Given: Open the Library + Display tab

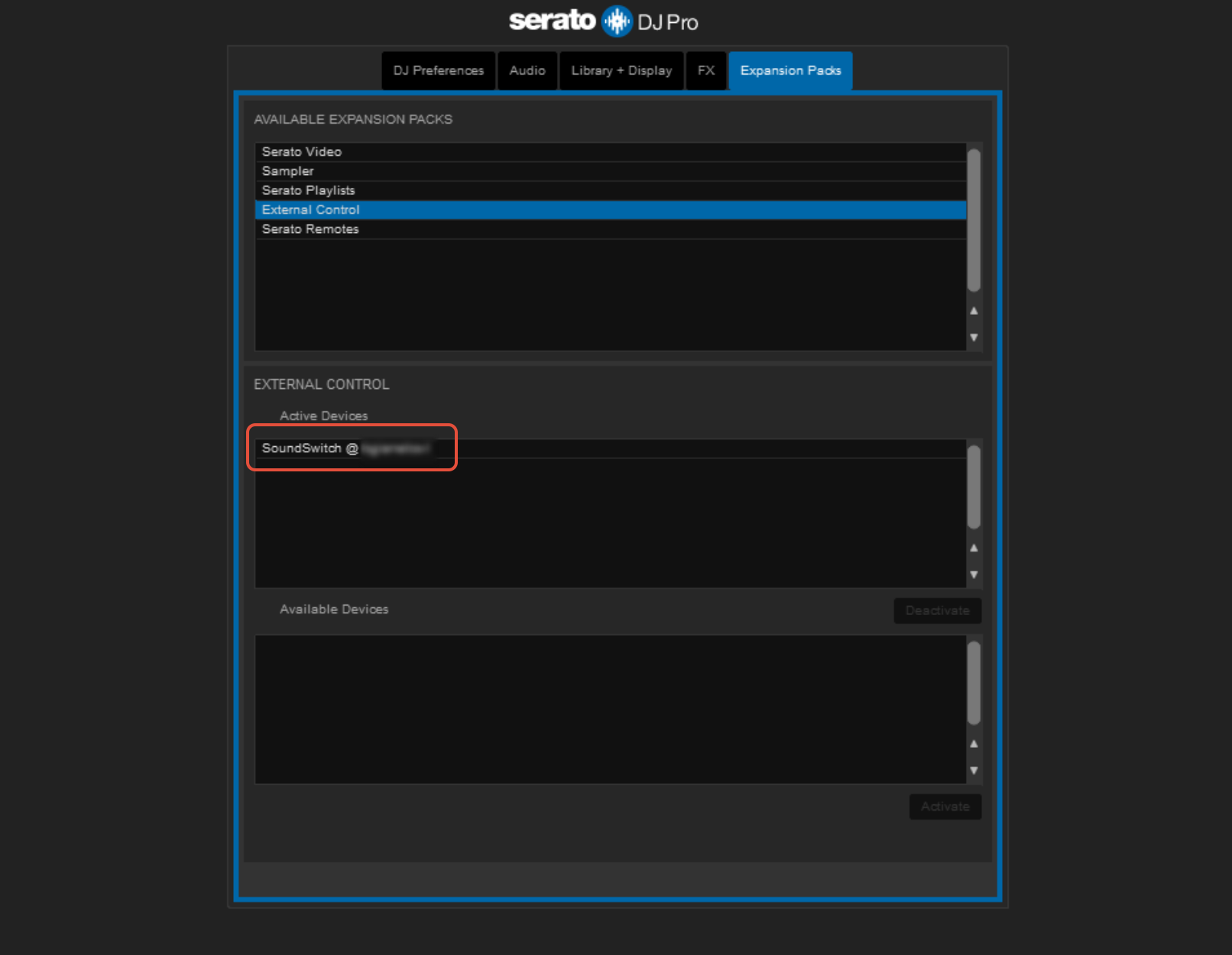Looking at the screenshot, I should 621,70.
